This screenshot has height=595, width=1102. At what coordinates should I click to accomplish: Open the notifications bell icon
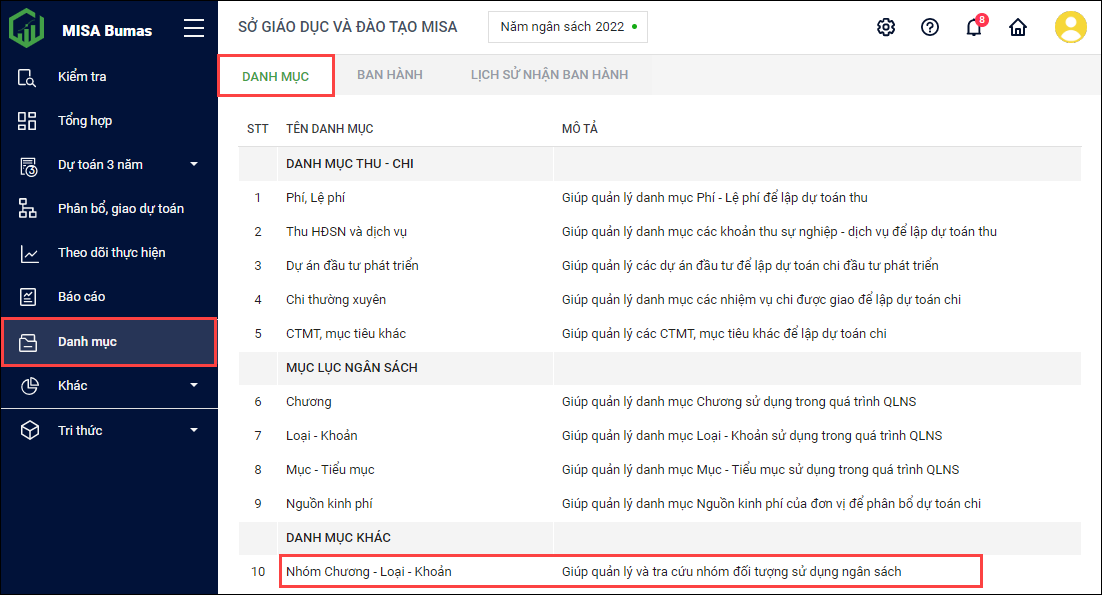(x=973, y=27)
